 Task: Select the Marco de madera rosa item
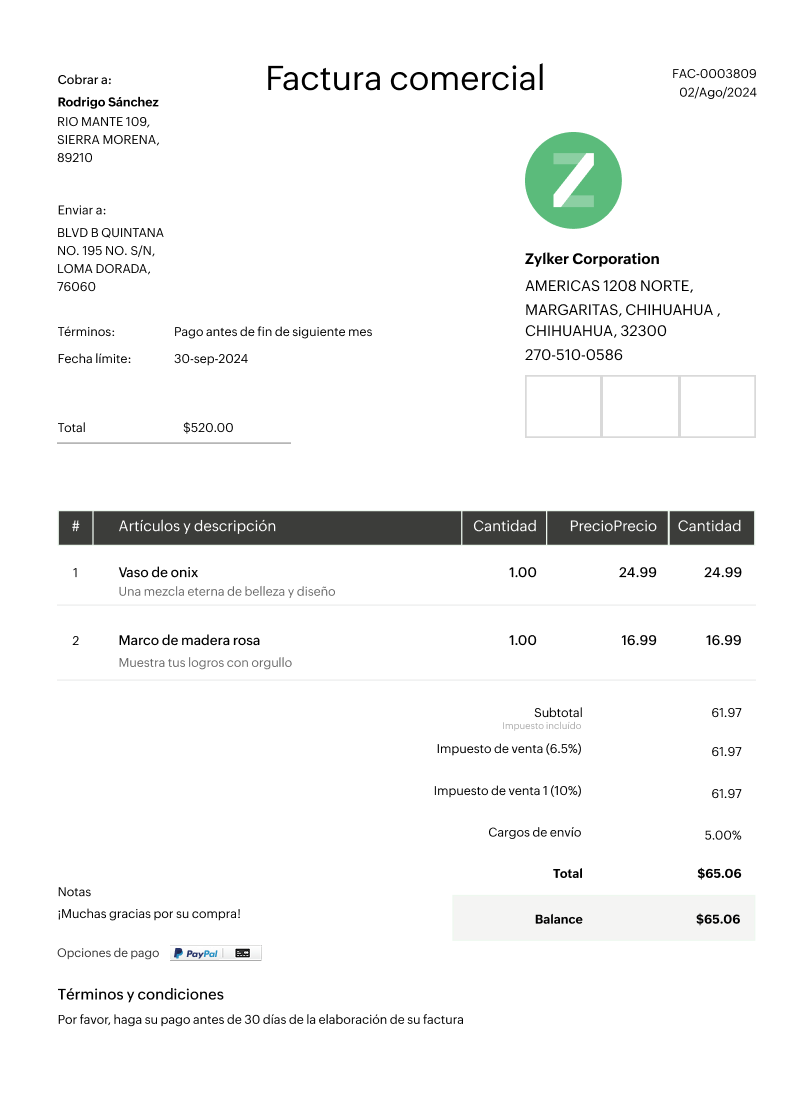(x=189, y=641)
